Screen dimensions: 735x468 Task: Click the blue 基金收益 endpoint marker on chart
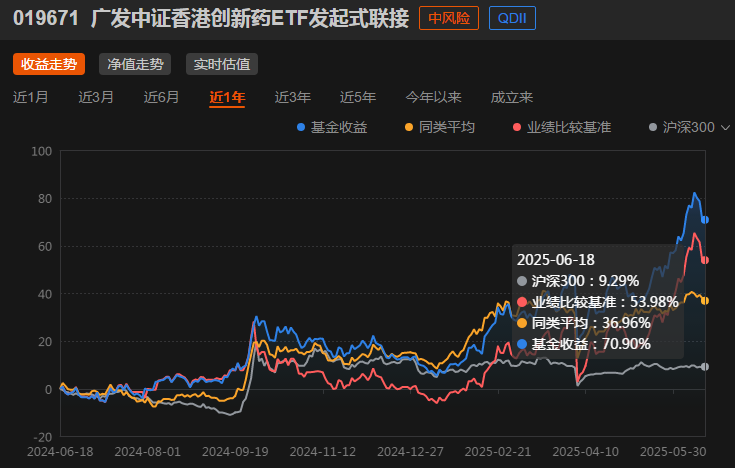click(x=705, y=220)
